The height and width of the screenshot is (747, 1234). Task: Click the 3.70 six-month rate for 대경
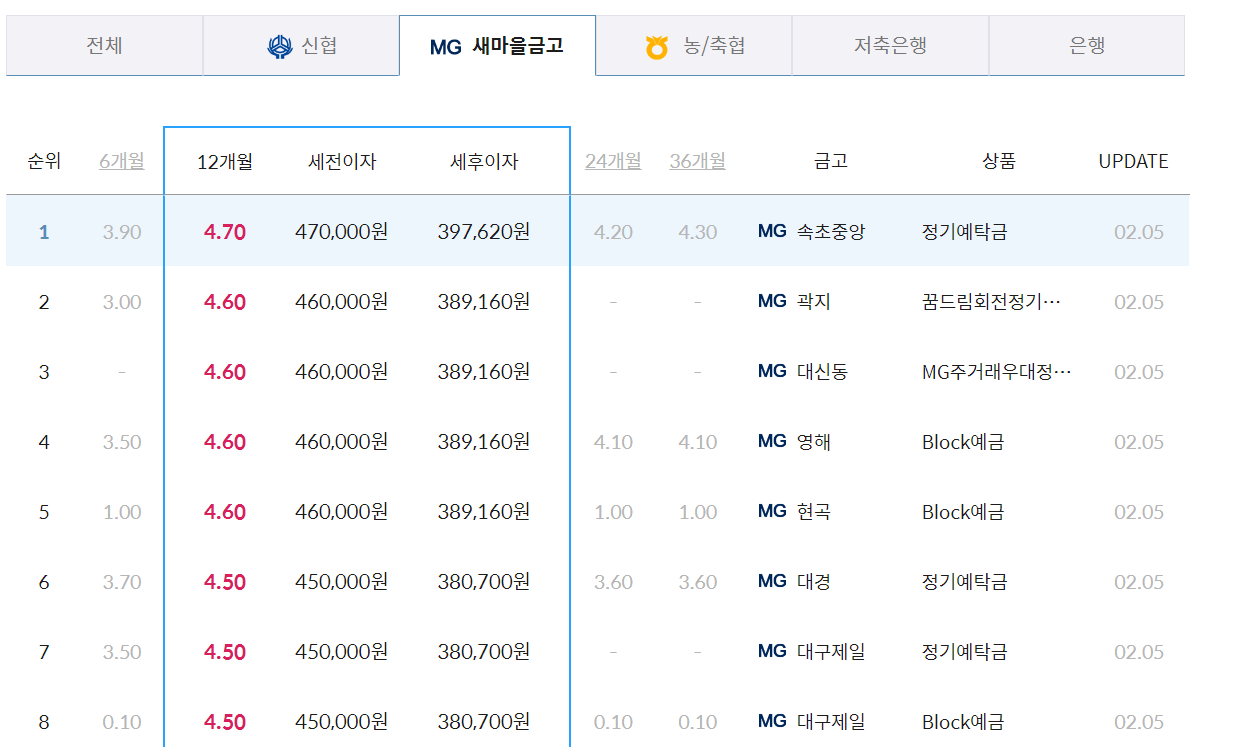[x=122, y=582]
